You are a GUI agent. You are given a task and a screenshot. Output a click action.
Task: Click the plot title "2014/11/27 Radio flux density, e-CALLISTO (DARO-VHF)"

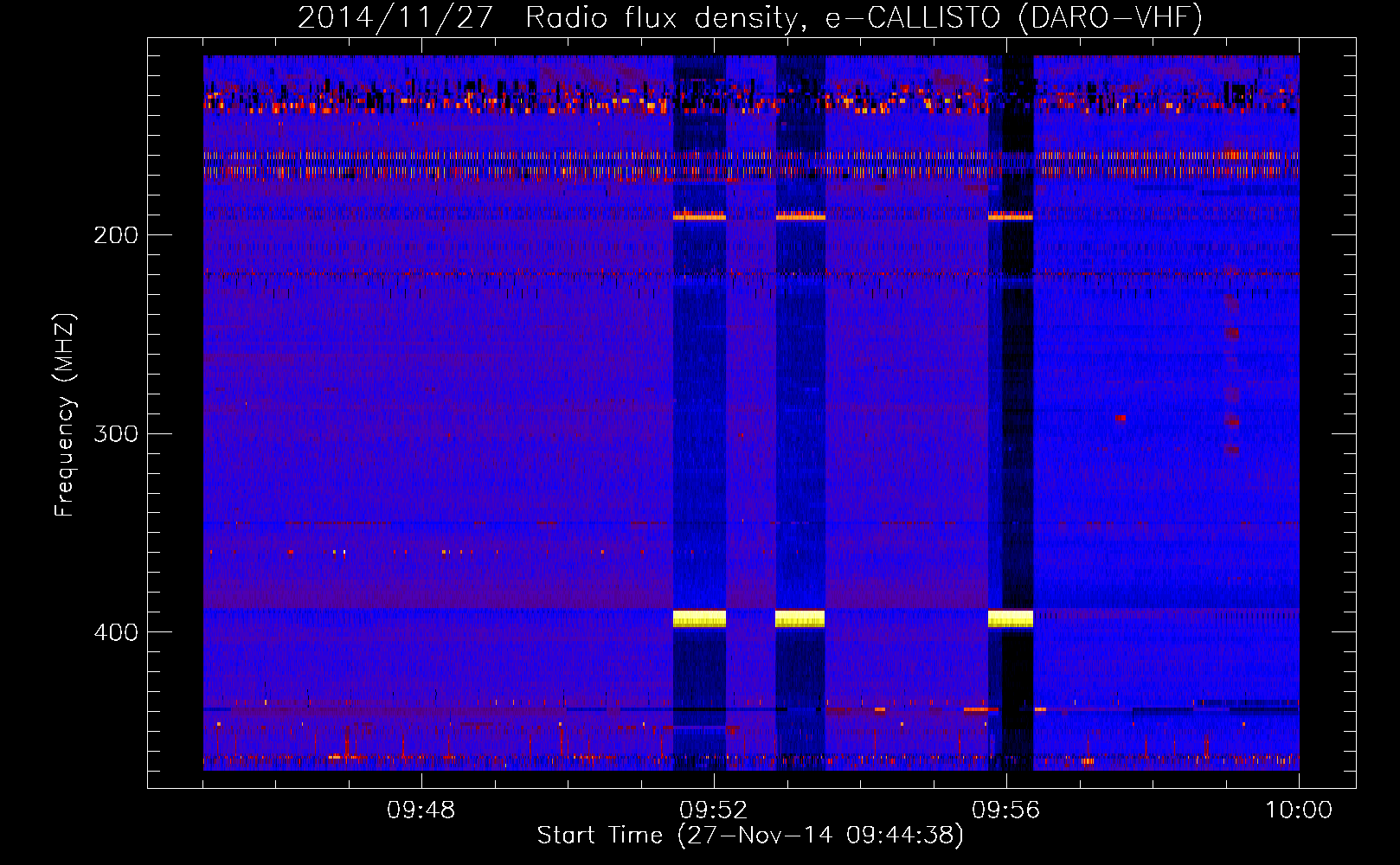pos(750,17)
